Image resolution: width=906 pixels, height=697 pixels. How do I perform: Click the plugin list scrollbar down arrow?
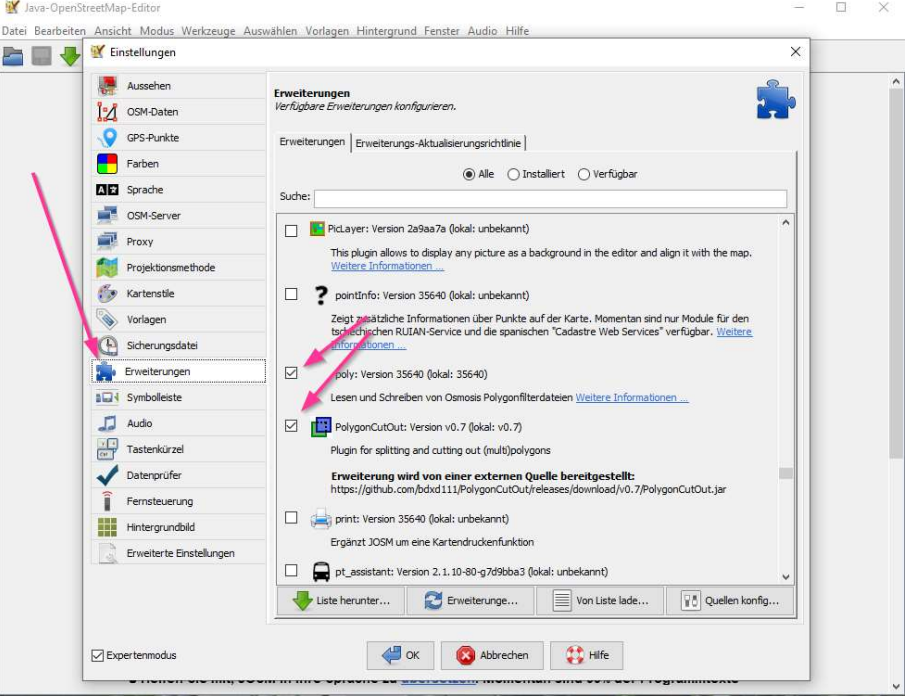[785, 576]
